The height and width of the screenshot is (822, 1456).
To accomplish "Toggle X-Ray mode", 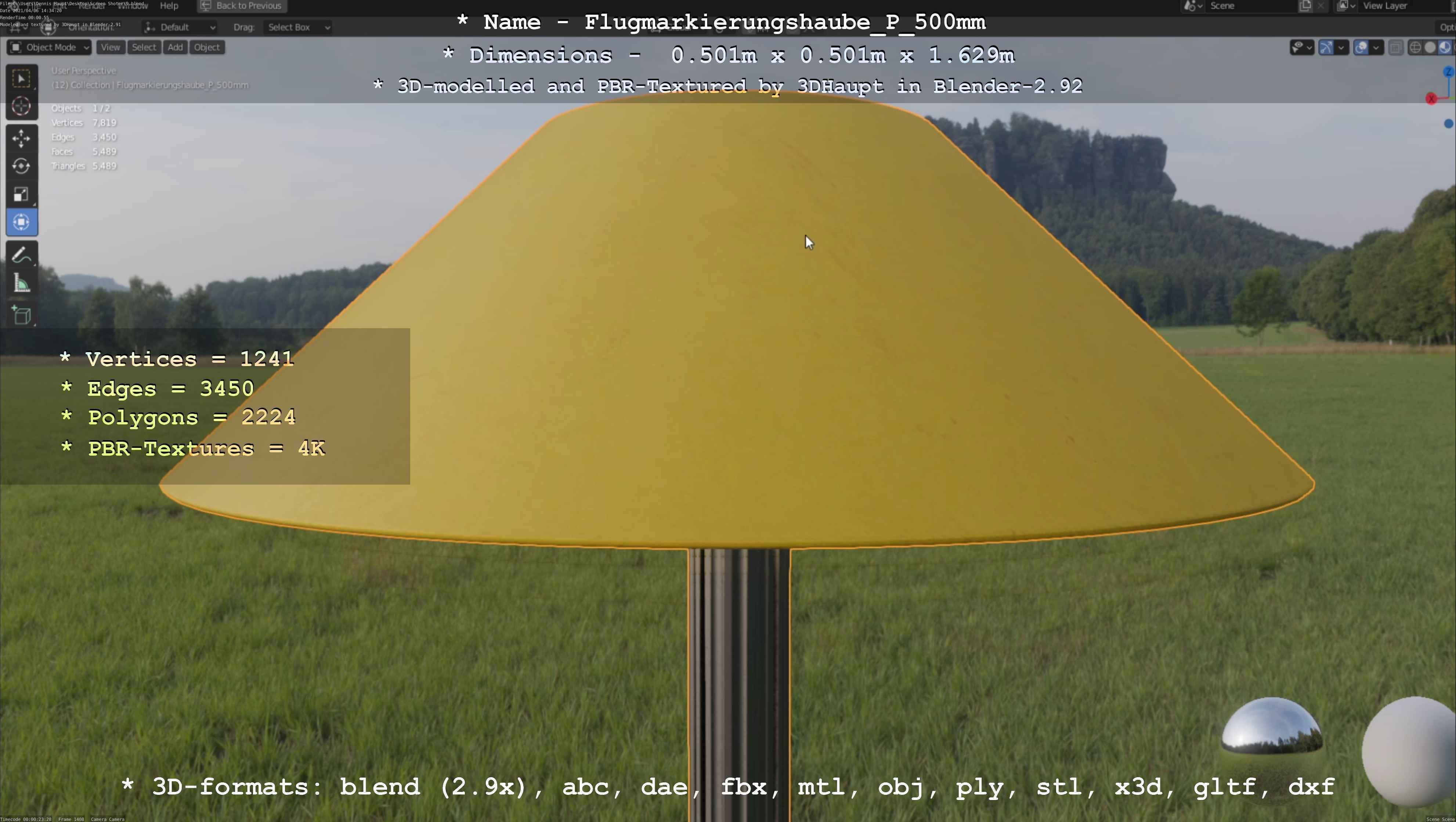I will click(x=1395, y=47).
